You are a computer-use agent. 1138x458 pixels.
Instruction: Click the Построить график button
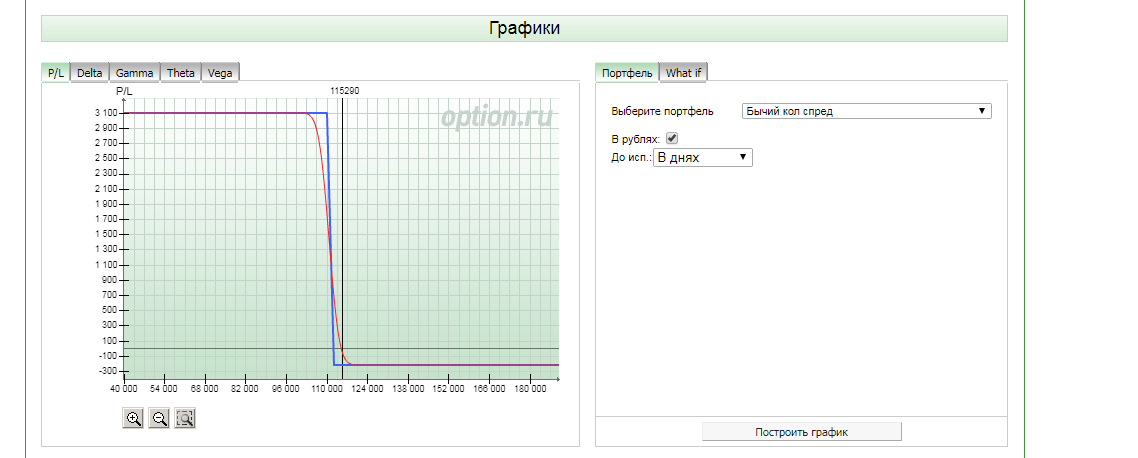[801, 432]
